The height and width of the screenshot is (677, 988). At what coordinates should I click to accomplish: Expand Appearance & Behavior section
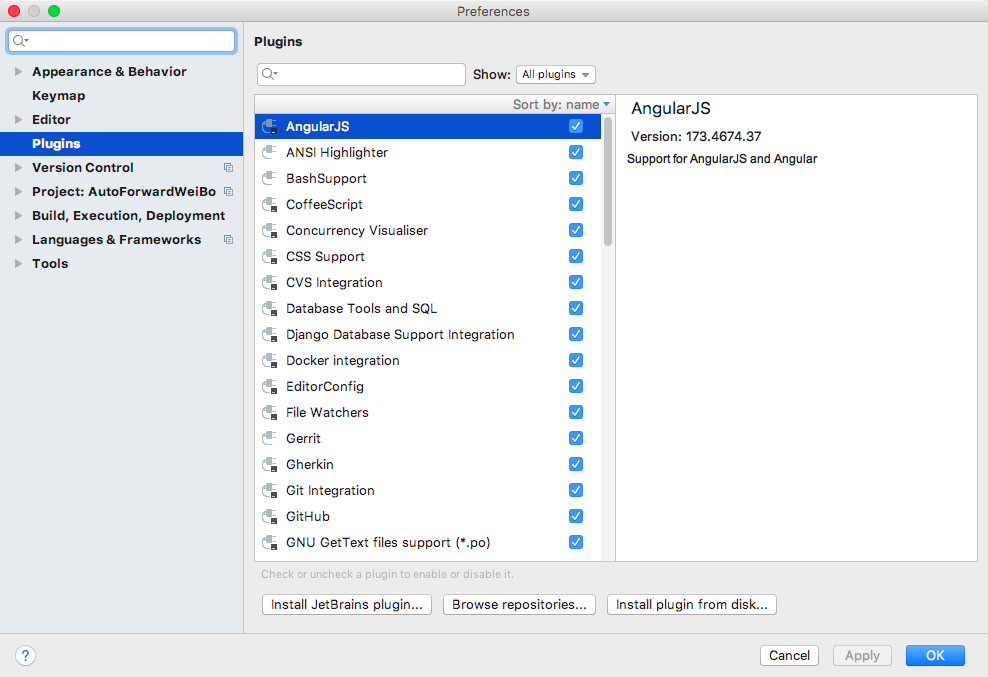[18, 72]
